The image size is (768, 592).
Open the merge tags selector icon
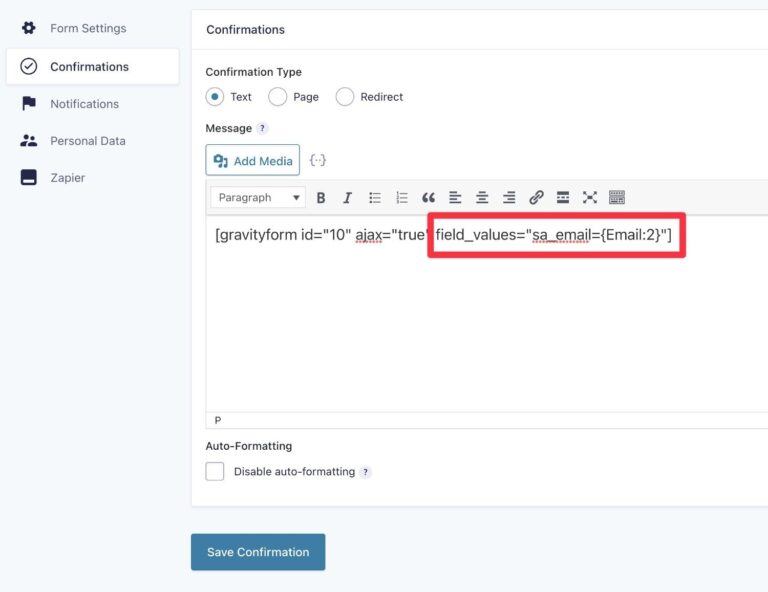tap(317, 160)
